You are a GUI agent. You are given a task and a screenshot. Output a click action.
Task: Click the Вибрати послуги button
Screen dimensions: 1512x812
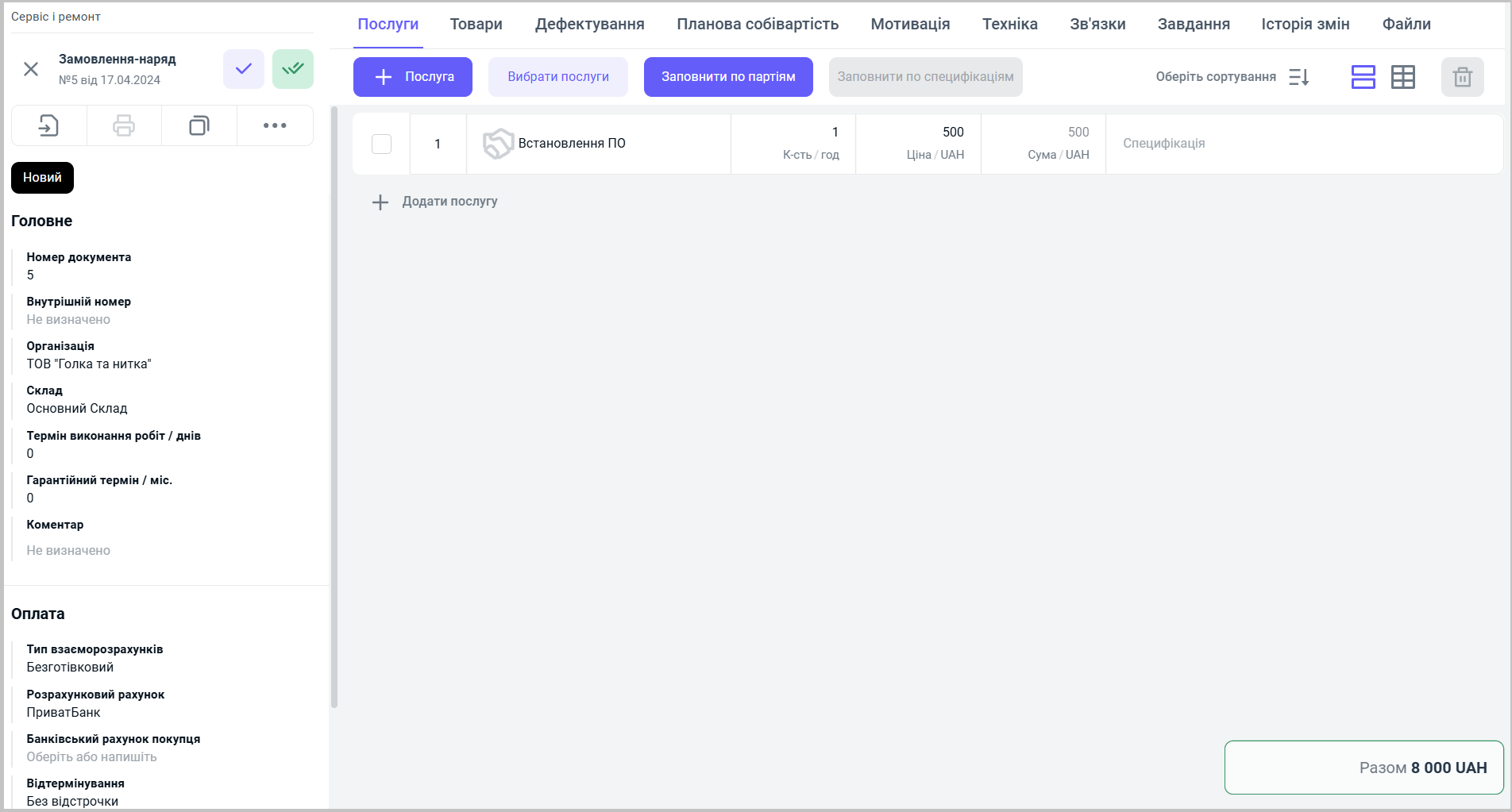tap(557, 77)
